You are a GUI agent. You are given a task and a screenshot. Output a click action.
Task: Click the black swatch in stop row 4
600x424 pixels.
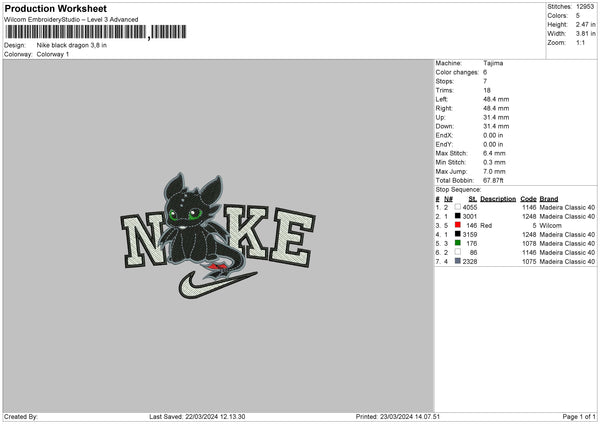pos(458,234)
